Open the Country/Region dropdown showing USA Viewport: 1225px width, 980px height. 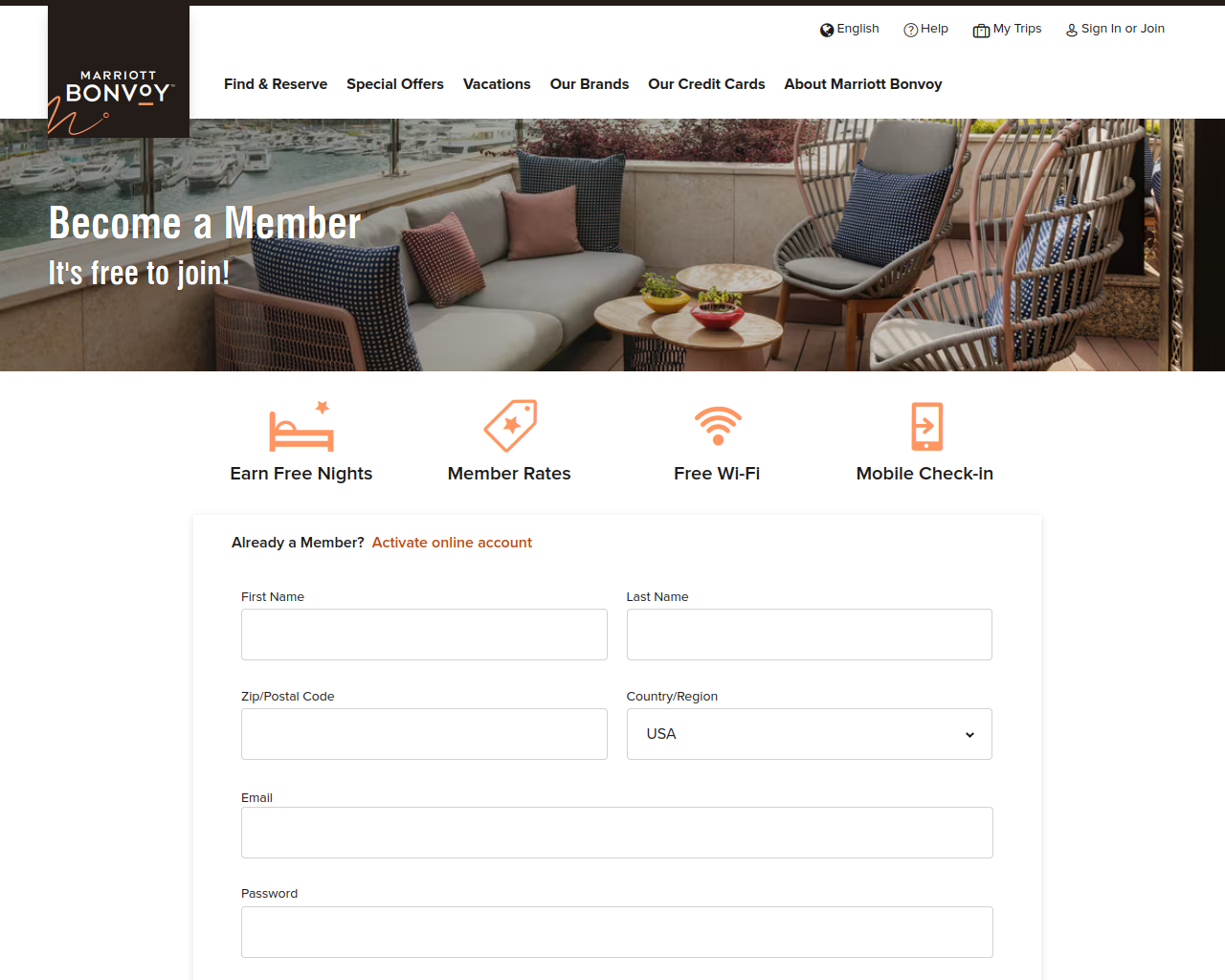point(809,734)
